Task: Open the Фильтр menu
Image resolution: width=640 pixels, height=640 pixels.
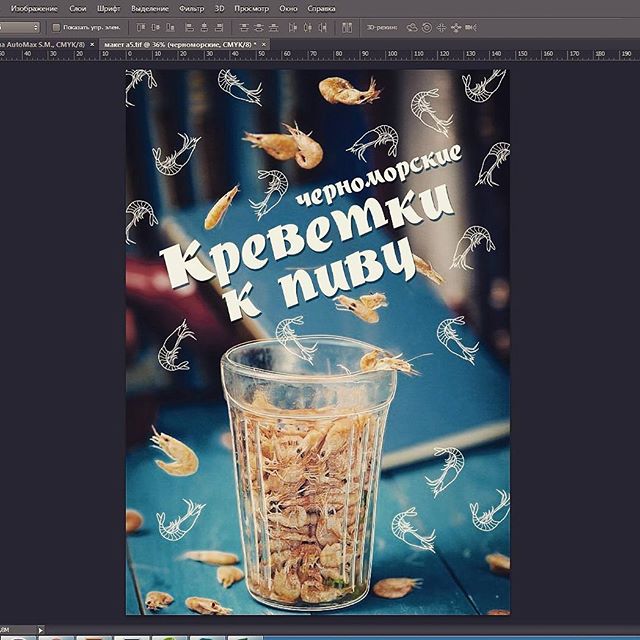Action: 191,9
